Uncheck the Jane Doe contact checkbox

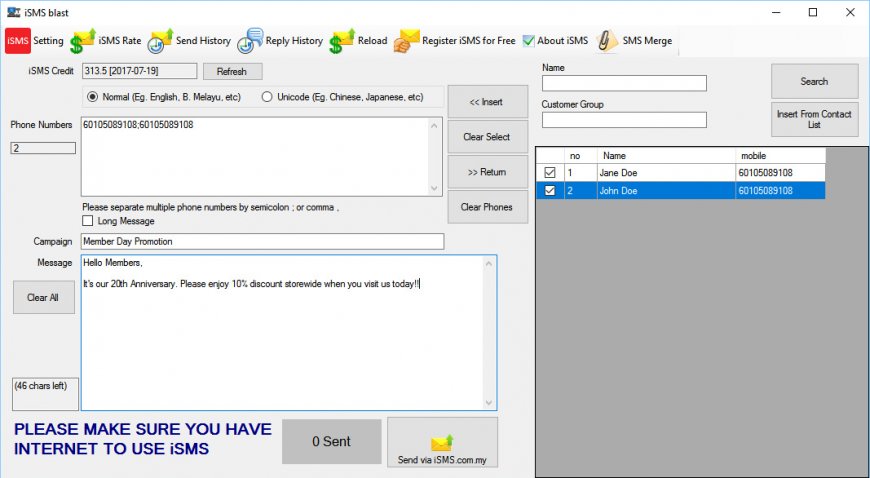[x=550, y=173]
